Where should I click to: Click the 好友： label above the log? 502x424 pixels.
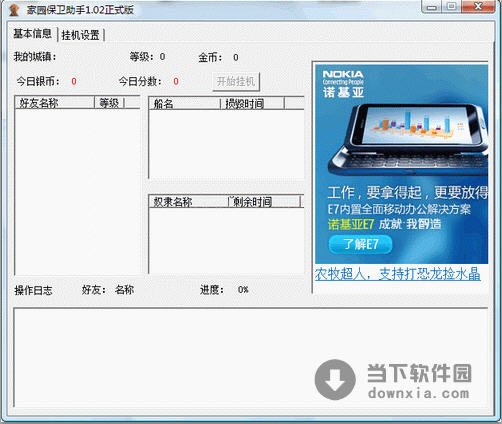(94, 290)
